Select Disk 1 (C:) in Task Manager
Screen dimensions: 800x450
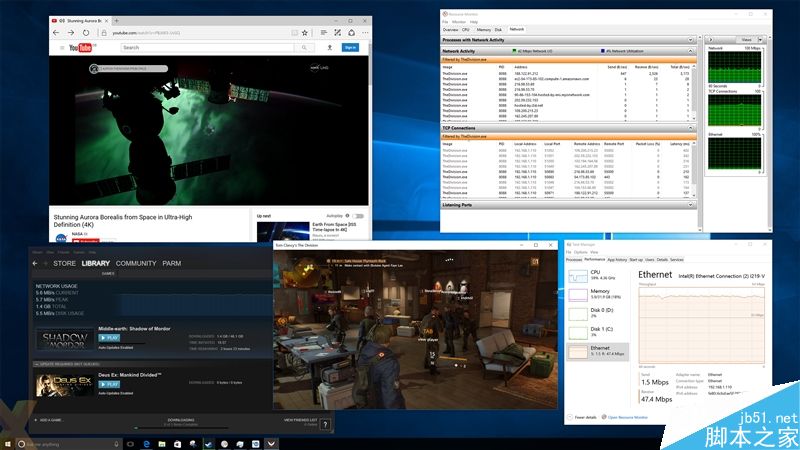pyautogui.click(x=597, y=332)
